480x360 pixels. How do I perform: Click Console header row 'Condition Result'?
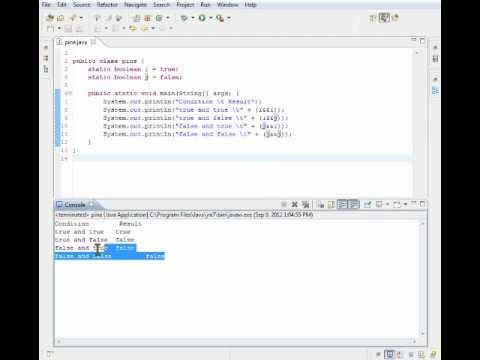[x=98, y=224]
